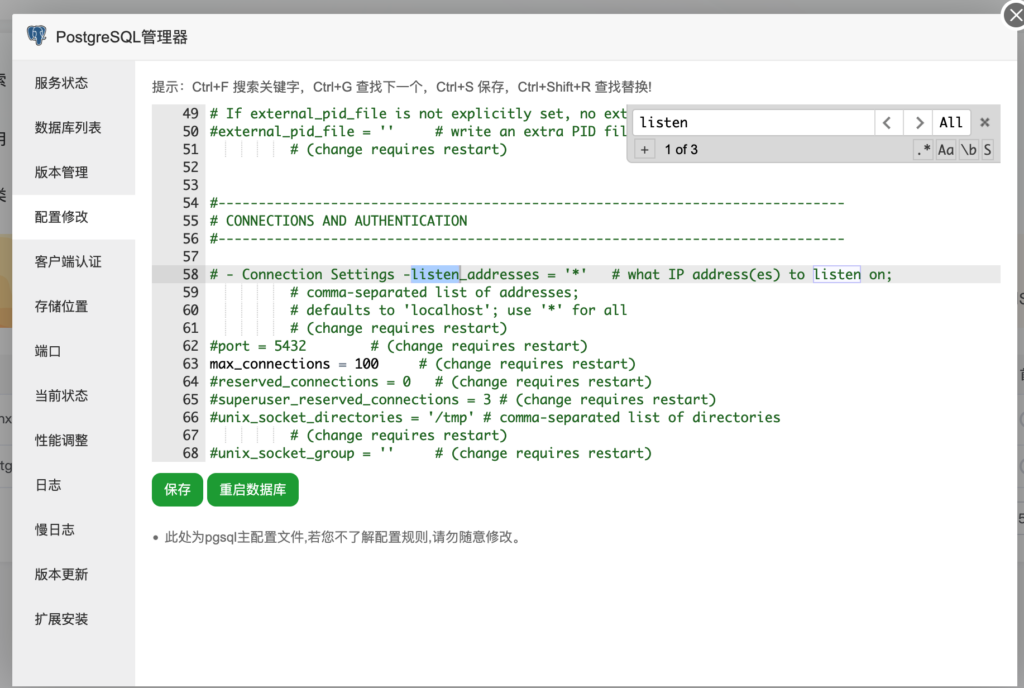Click 'comma-separated list of addresses' comment
1024x688 pixels.
tap(442, 292)
